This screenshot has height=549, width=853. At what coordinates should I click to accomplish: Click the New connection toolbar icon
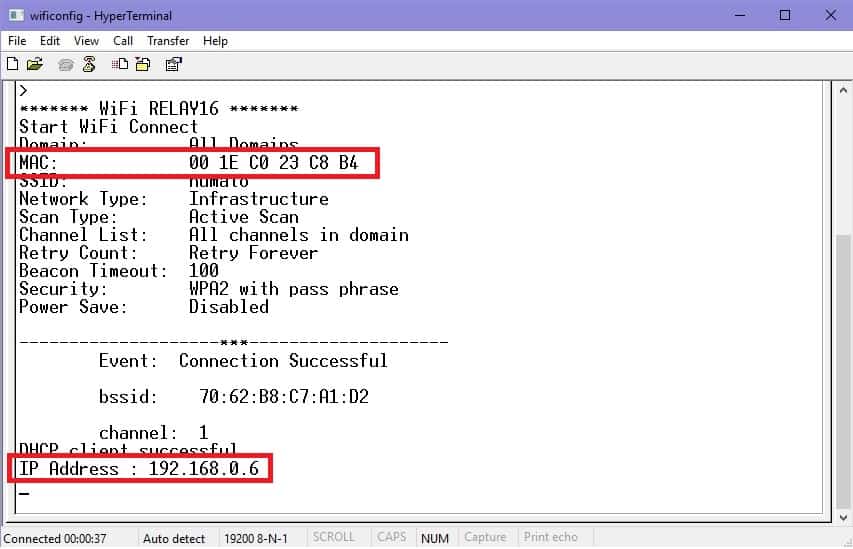12,64
